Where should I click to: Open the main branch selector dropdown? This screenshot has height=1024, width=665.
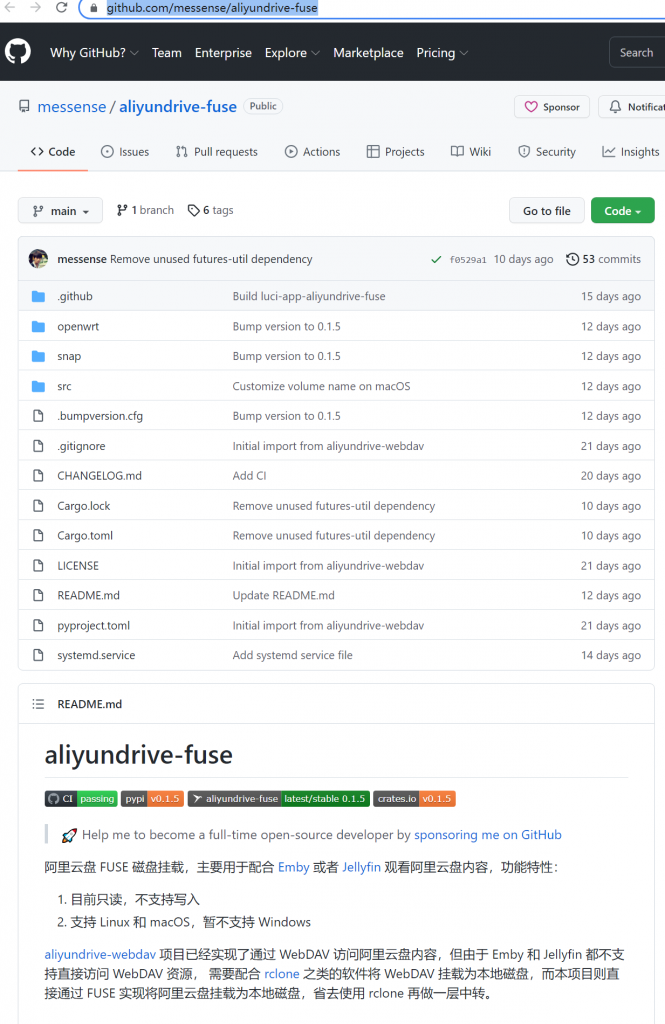coord(60,210)
